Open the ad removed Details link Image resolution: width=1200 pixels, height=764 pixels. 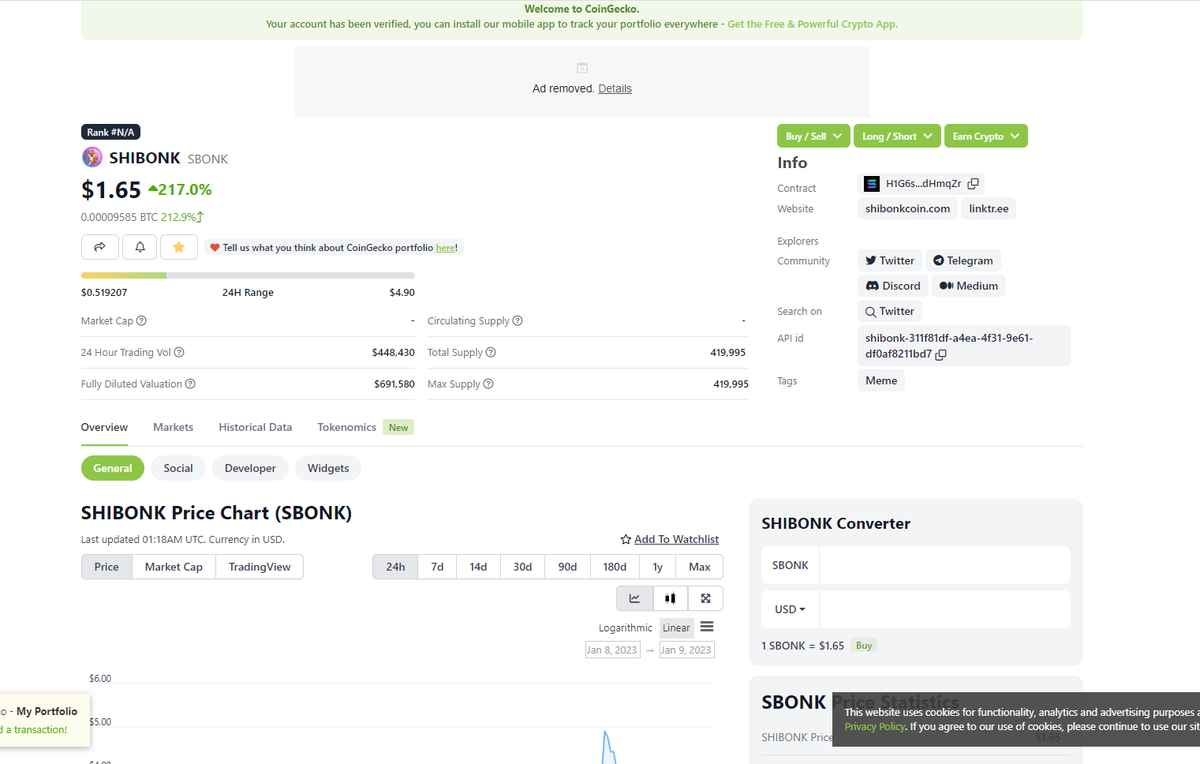pos(614,89)
